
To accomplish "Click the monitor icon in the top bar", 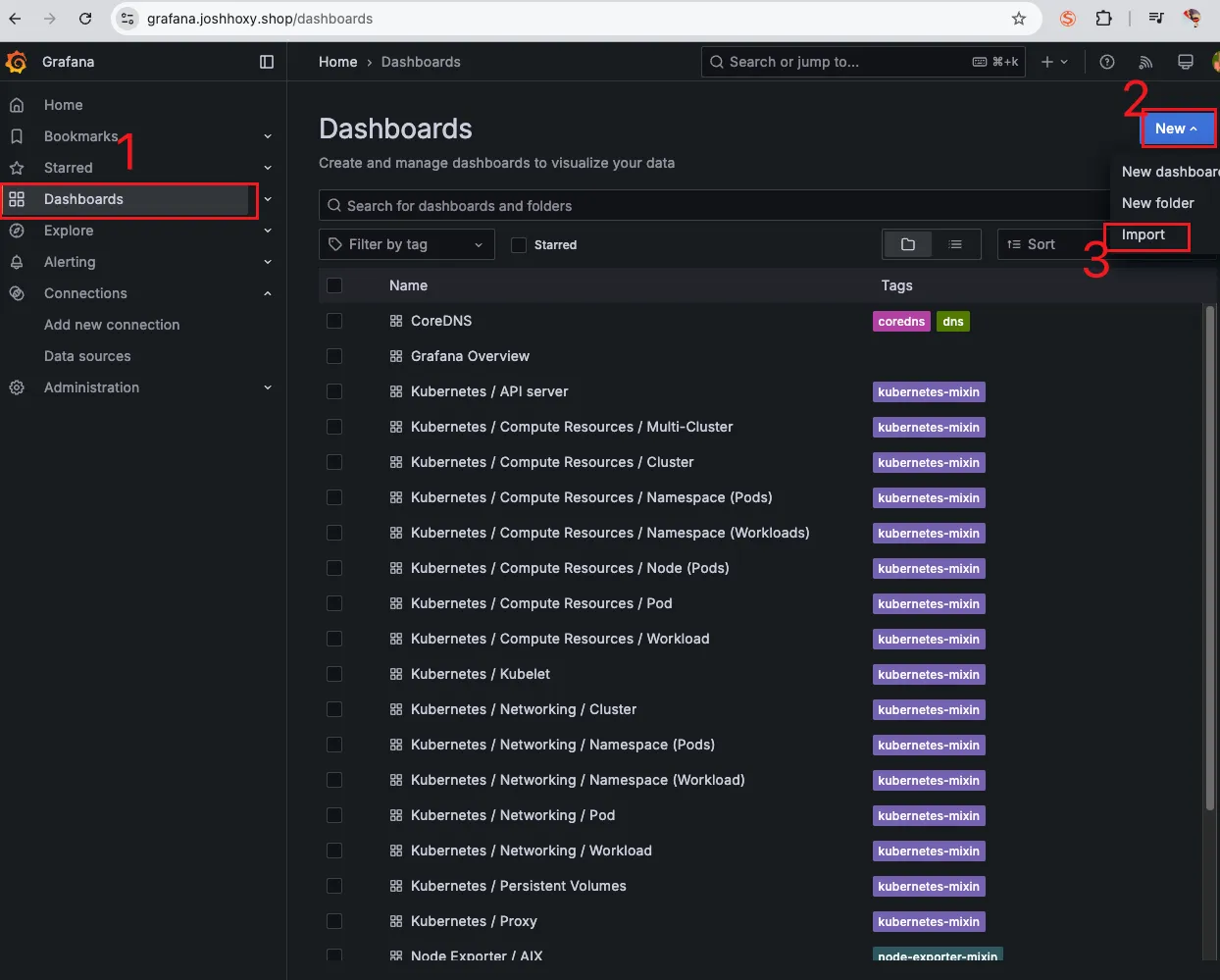I will click(1185, 62).
